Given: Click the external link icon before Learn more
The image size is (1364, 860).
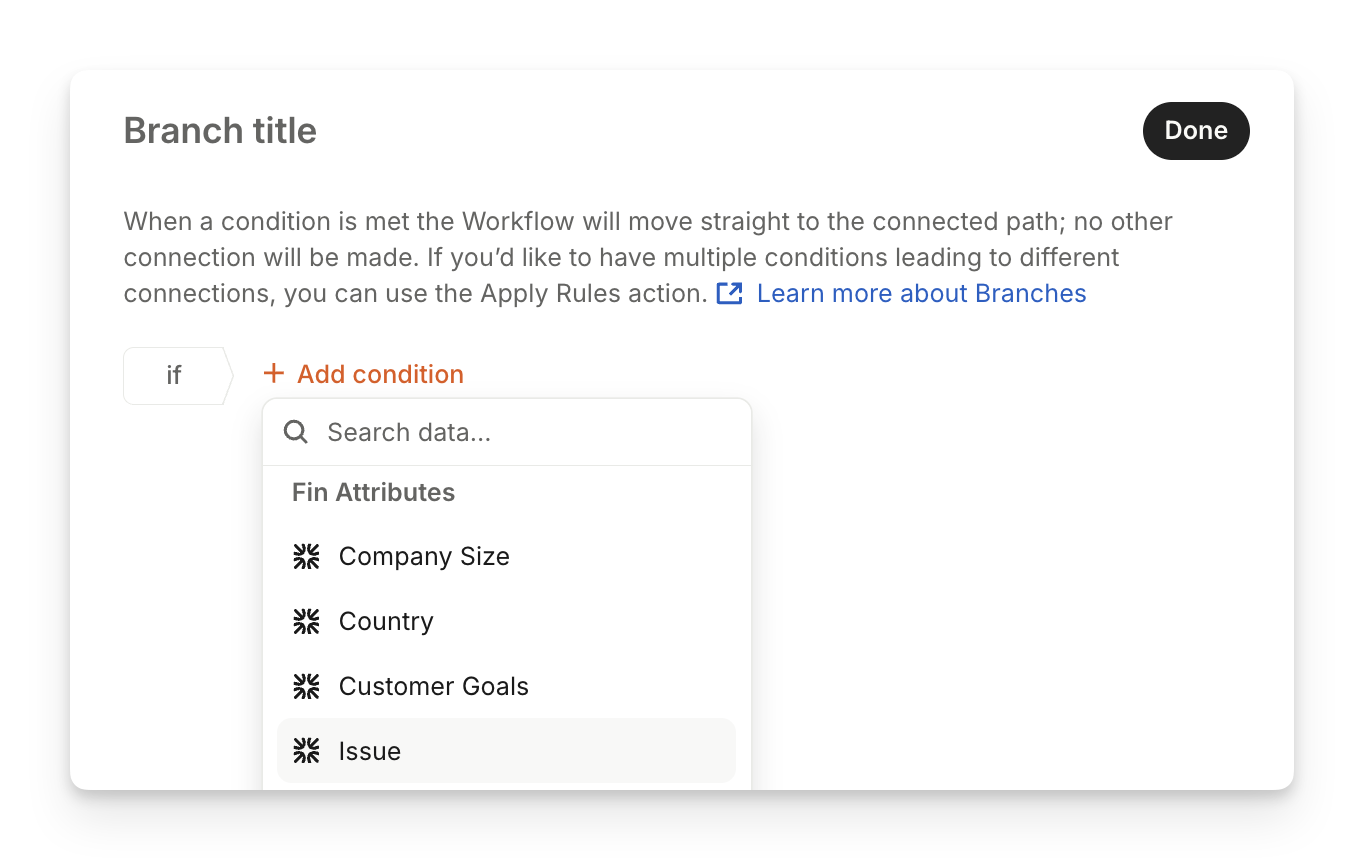Looking at the screenshot, I should point(730,293).
